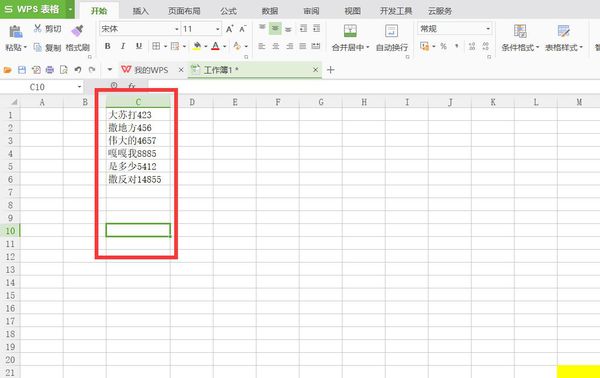Close the 工作簿1 document tab
The width and height of the screenshot is (600, 378).
315,70
